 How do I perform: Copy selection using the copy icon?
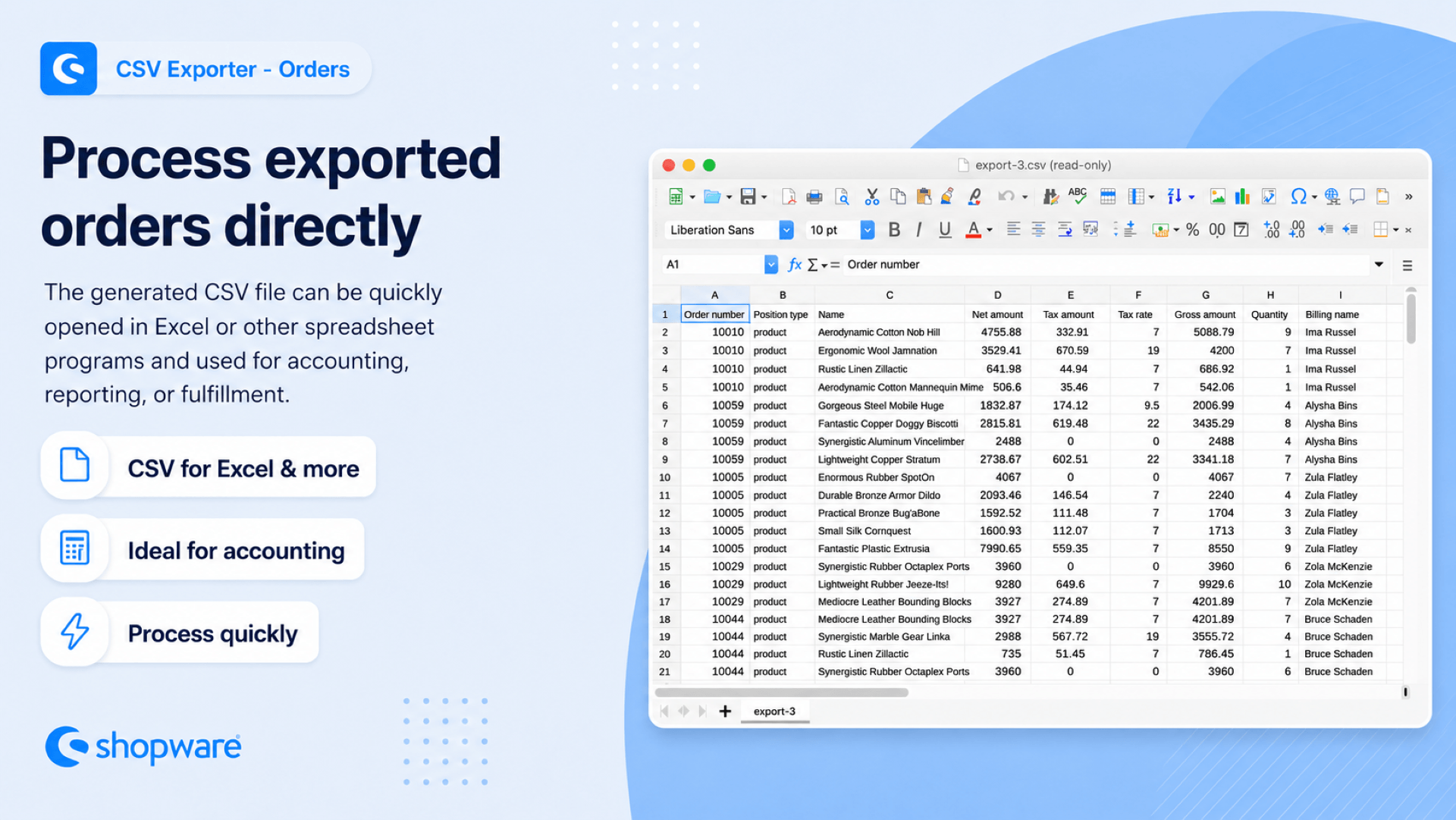click(898, 197)
